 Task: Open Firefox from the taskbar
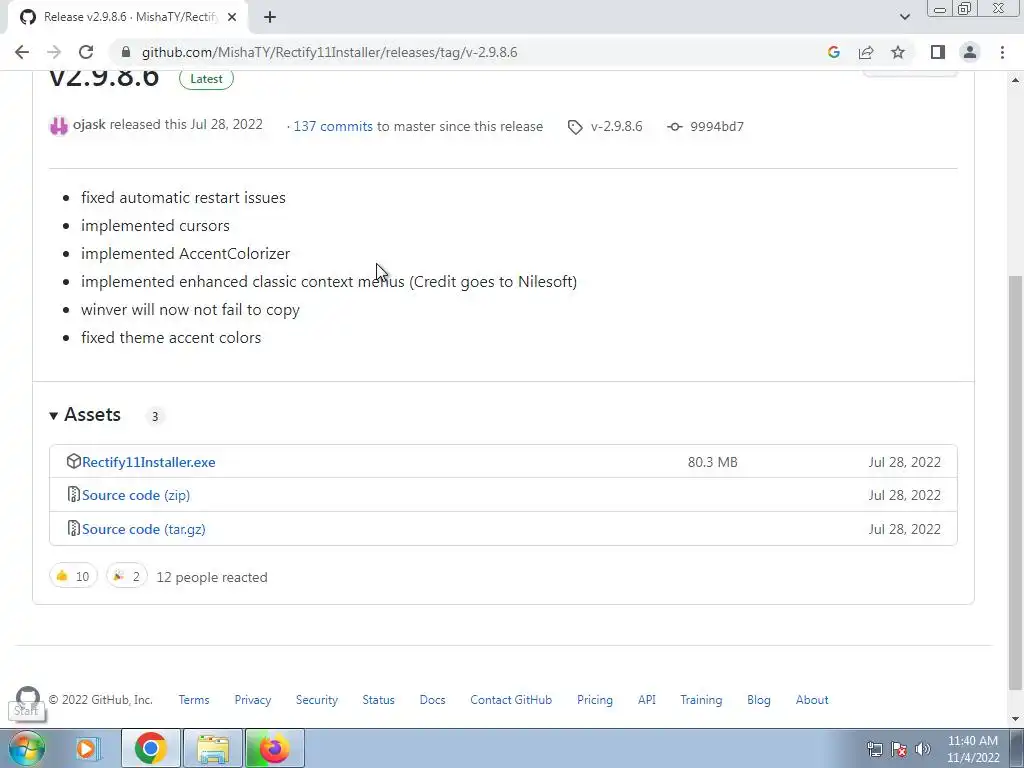point(275,748)
